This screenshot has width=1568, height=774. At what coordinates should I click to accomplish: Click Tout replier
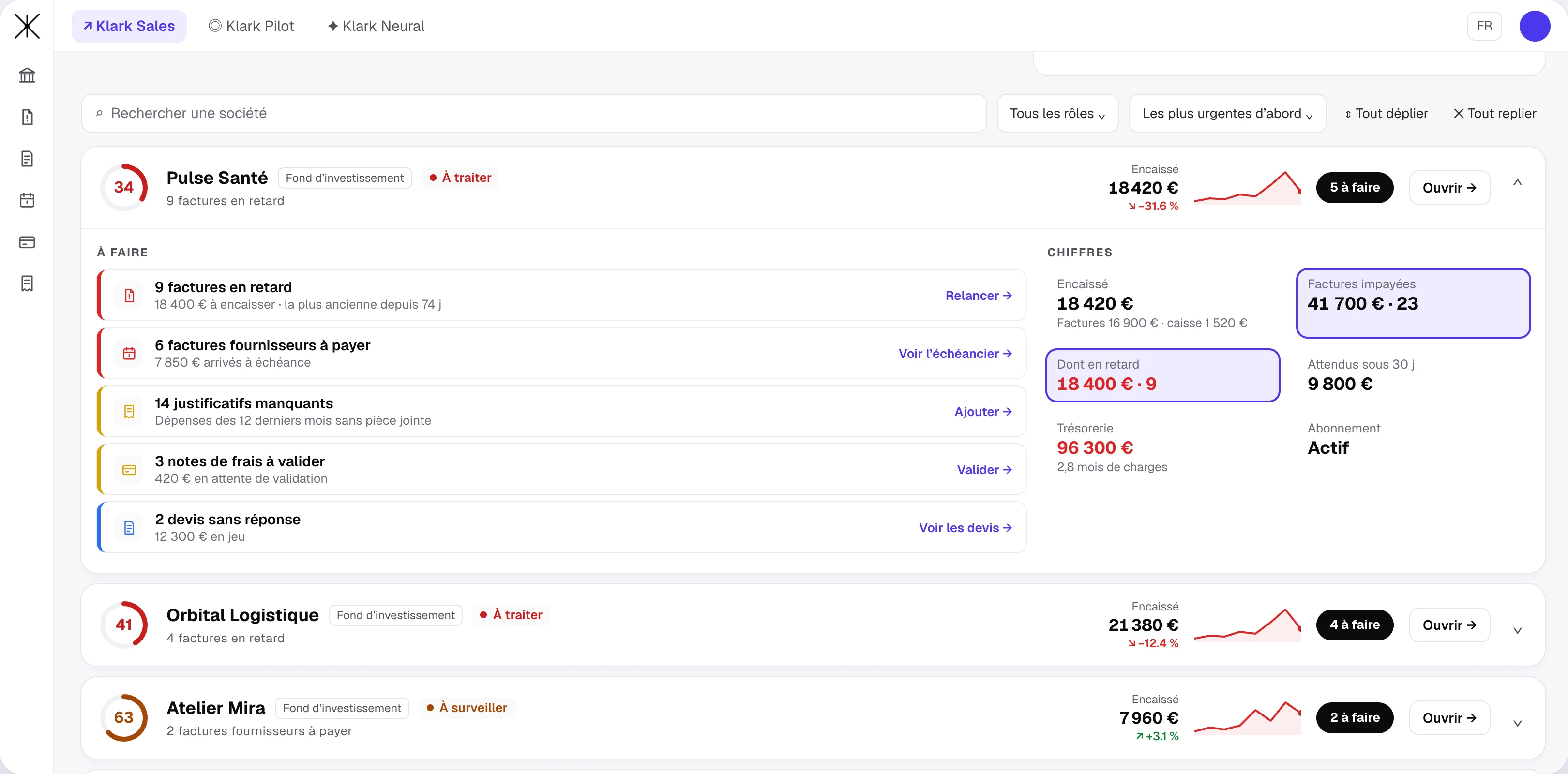pos(1495,113)
